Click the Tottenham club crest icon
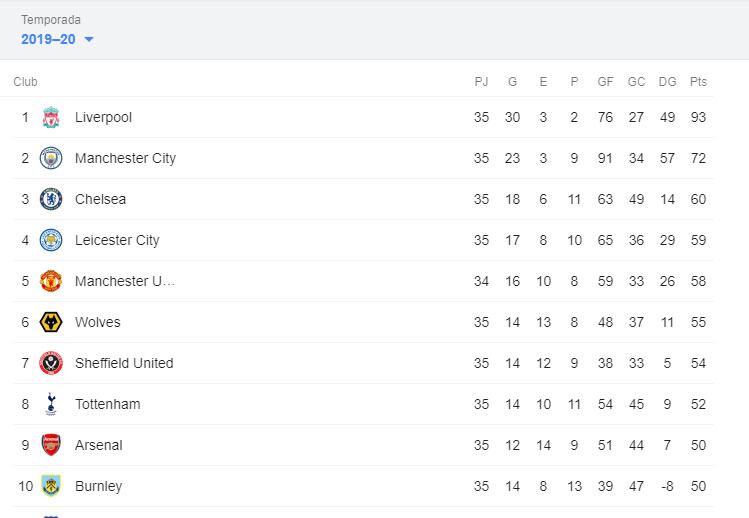This screenshot has height=518, width=749. tap(51, 404)
